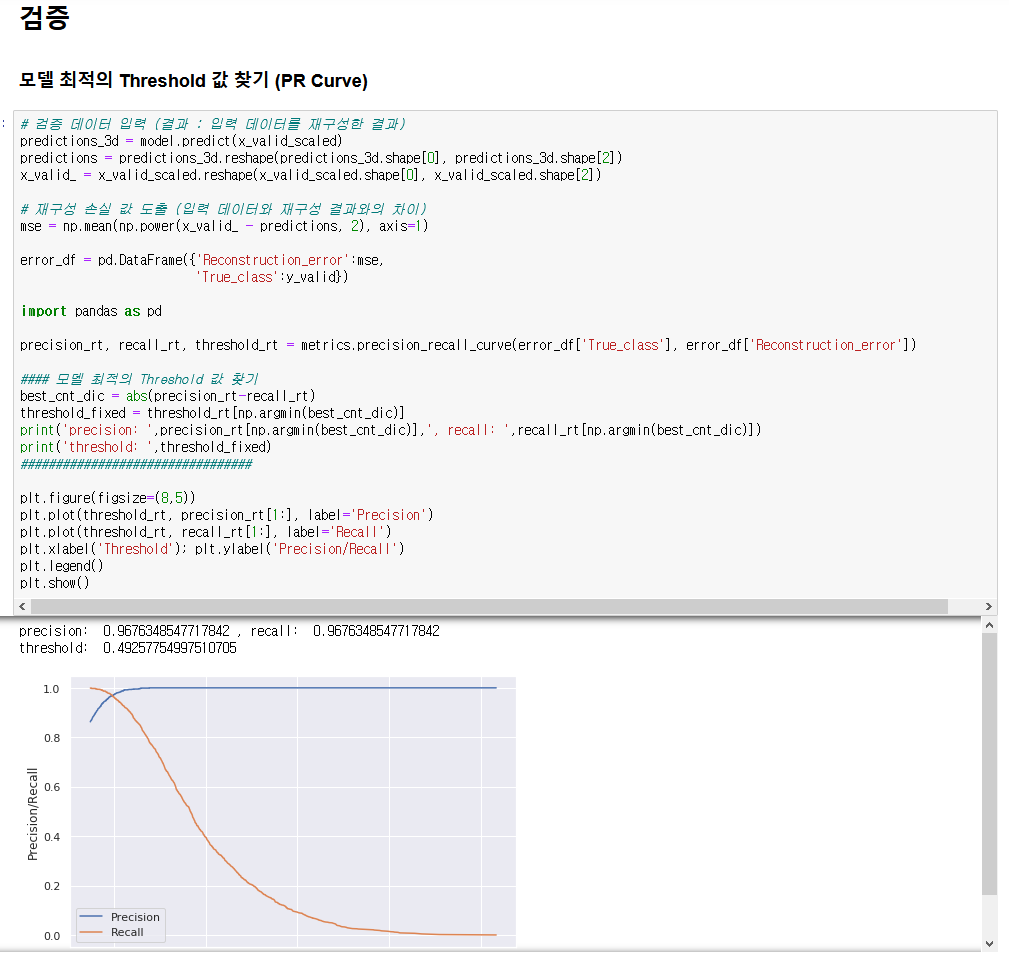1009x959 pixels.
Task: Click the plt.xlabel('Threshold') code line
Action: [x=212, y=549]
